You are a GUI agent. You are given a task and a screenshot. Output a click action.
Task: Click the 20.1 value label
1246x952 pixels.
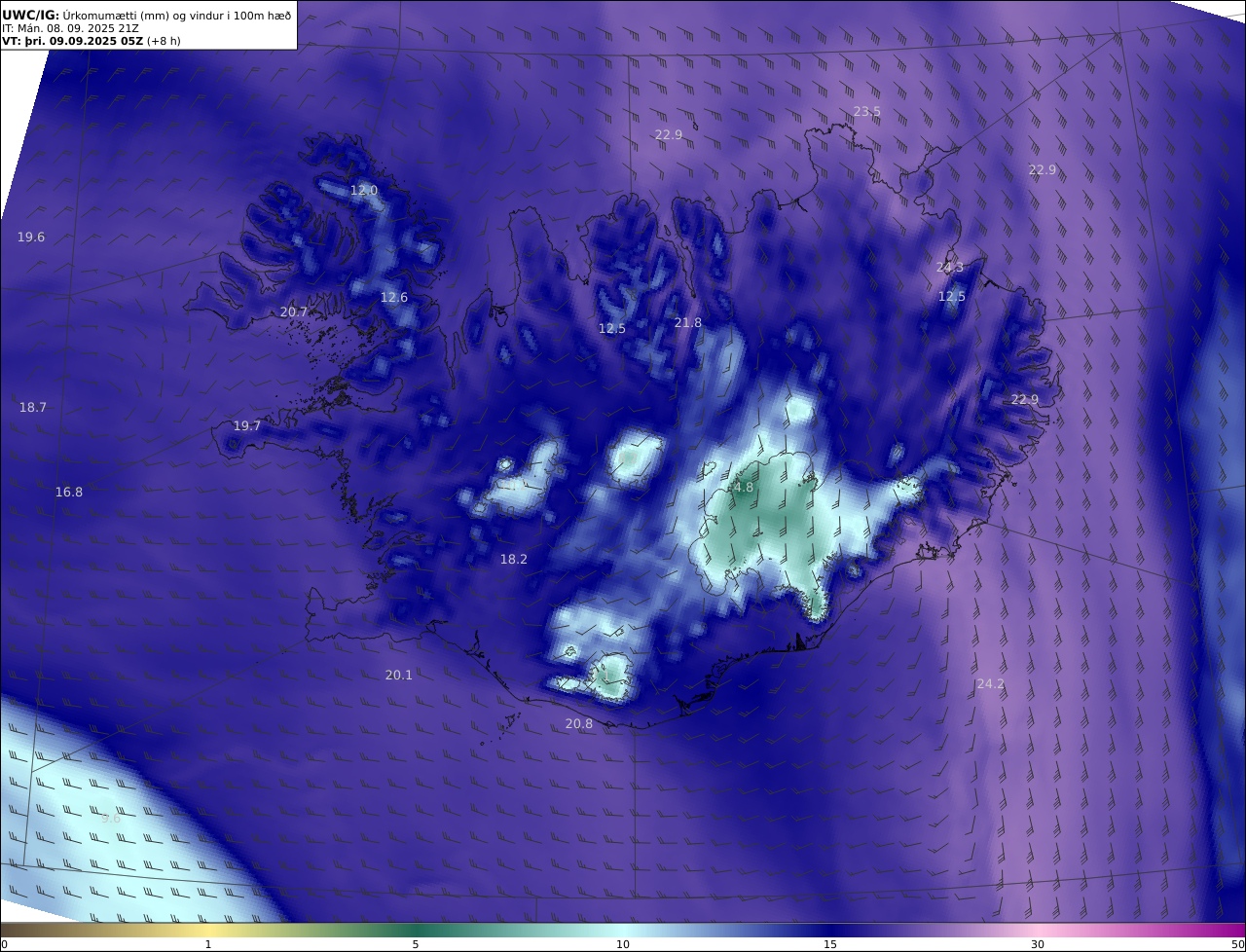coord(399,676)
